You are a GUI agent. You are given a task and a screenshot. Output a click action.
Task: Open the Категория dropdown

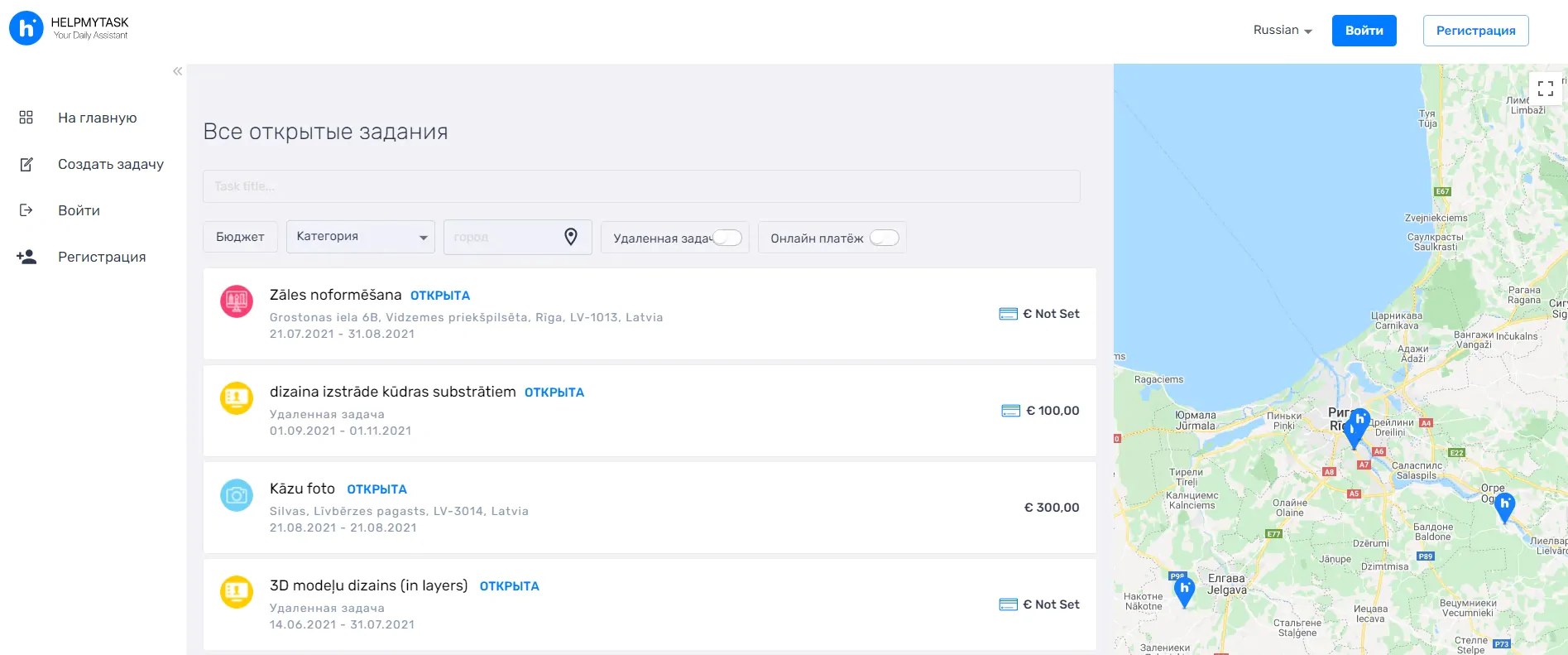[x=361, y=237]
